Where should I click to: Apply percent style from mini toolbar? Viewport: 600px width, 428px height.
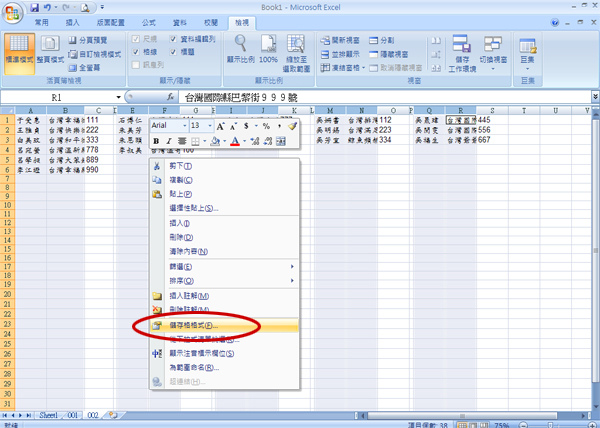click(x=266, y=126)
